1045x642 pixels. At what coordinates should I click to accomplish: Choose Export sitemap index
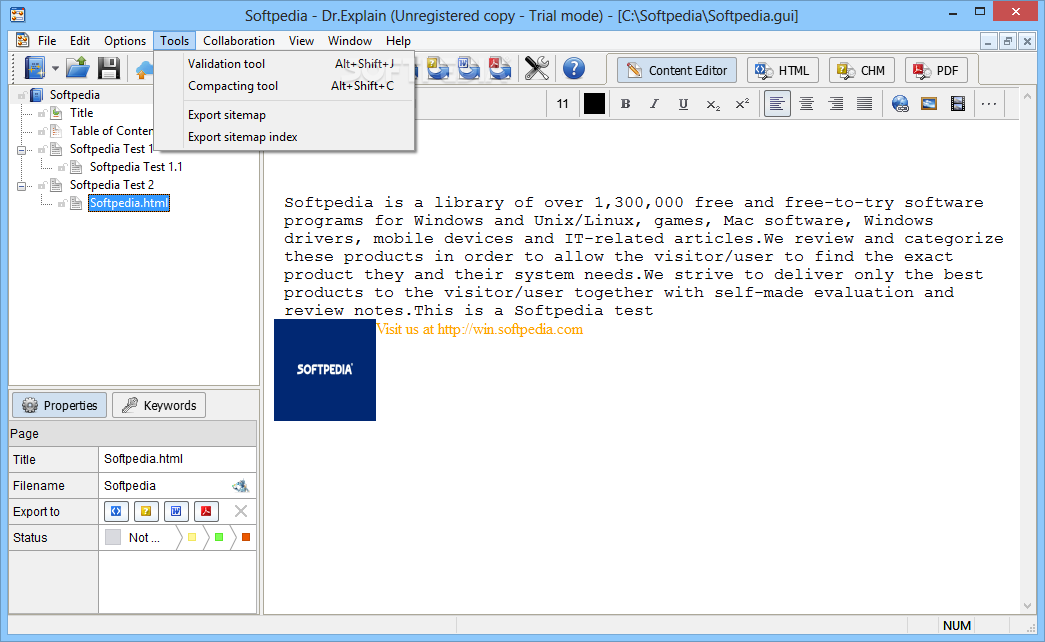click(284, 137)
